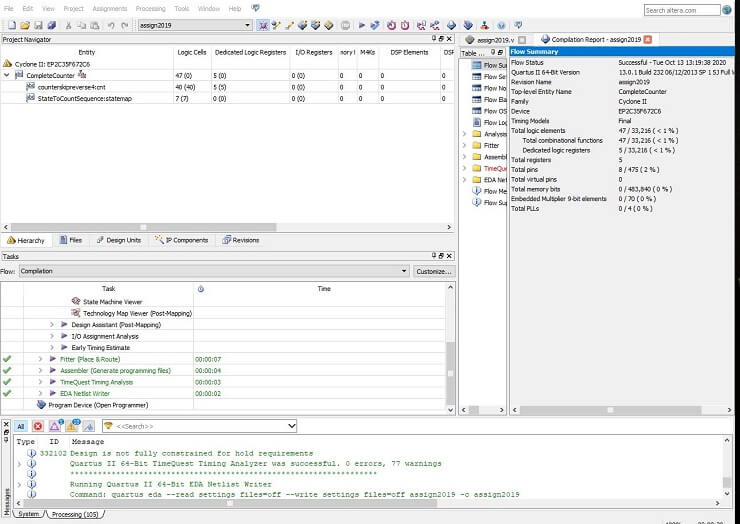
Task: Expand the EDA Netlist Writer task
Action: (40, 393)
